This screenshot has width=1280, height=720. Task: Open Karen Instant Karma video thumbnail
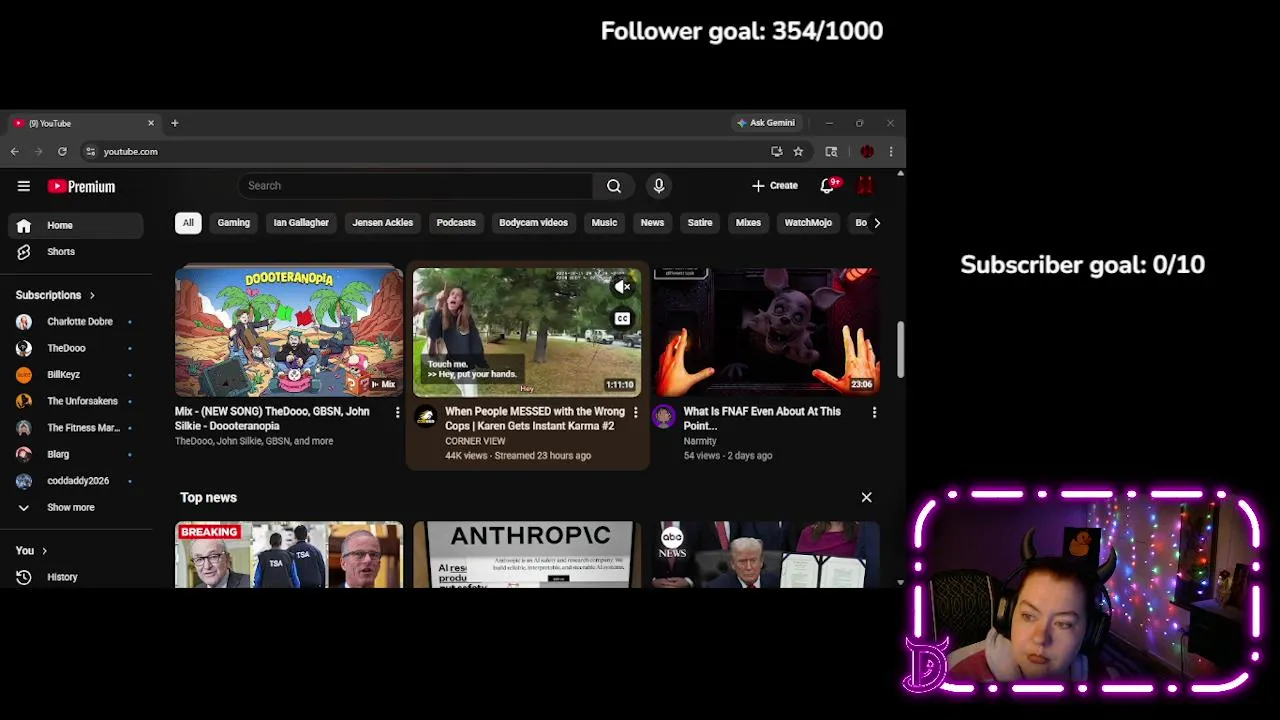527,332
